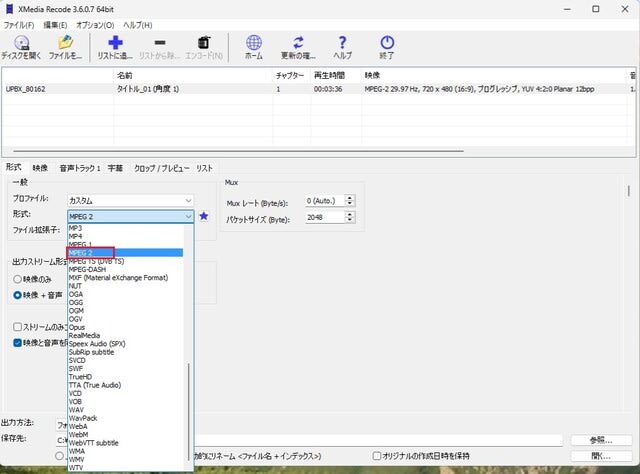640x474 pixels.
Task: Choose TTA (True Audio) format
Action: pos(125,385)
